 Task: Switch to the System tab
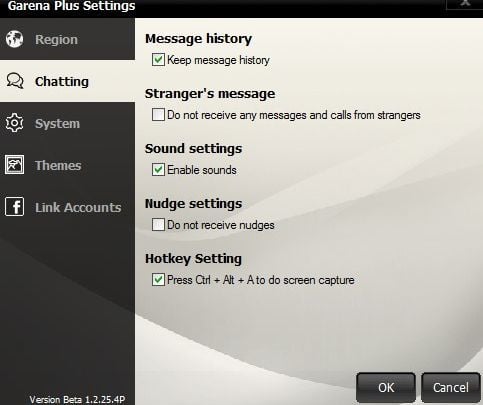[67, 123]
